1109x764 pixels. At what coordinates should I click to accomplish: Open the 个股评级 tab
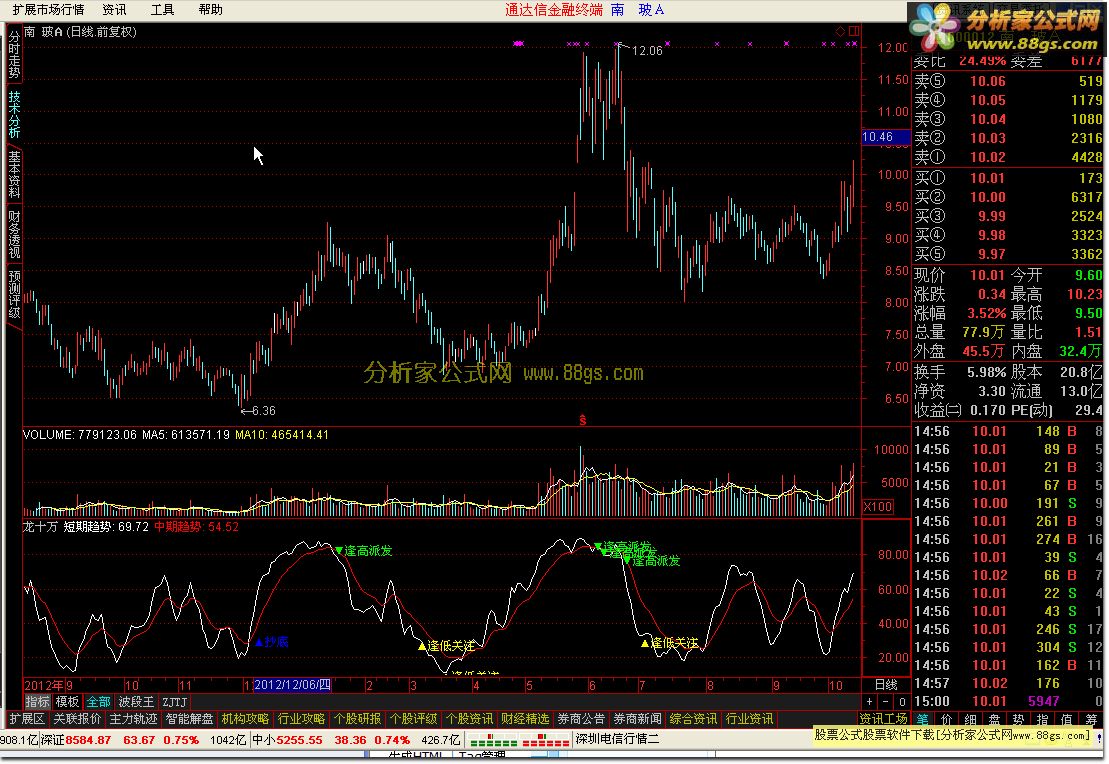(413, 719)
